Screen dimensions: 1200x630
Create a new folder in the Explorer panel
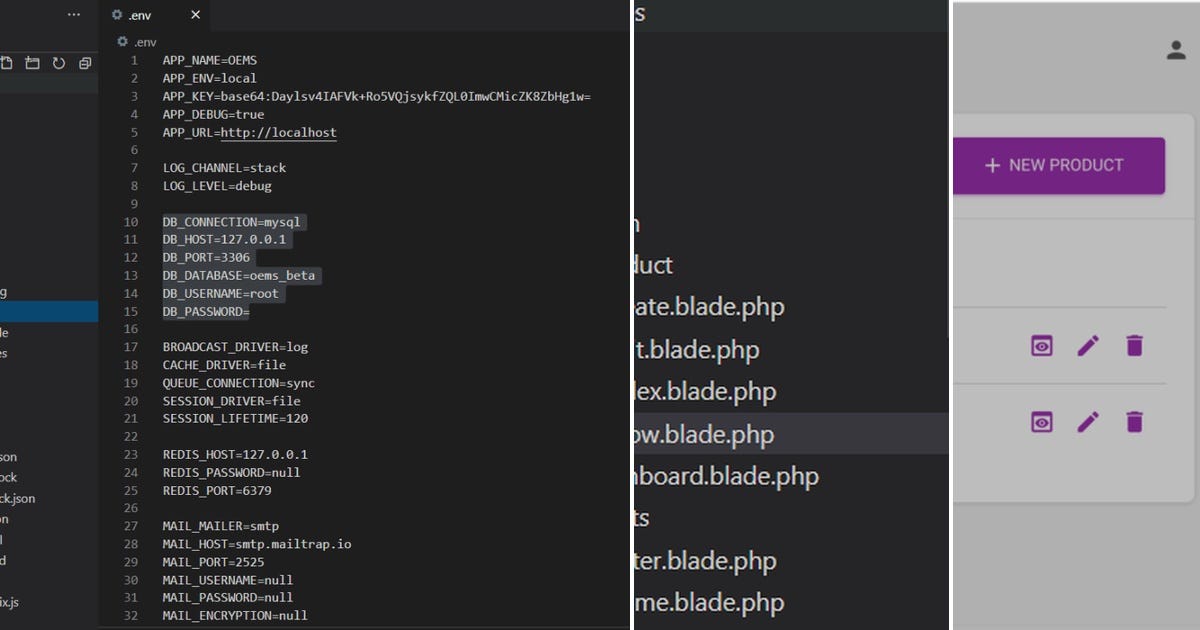point(31,62)
